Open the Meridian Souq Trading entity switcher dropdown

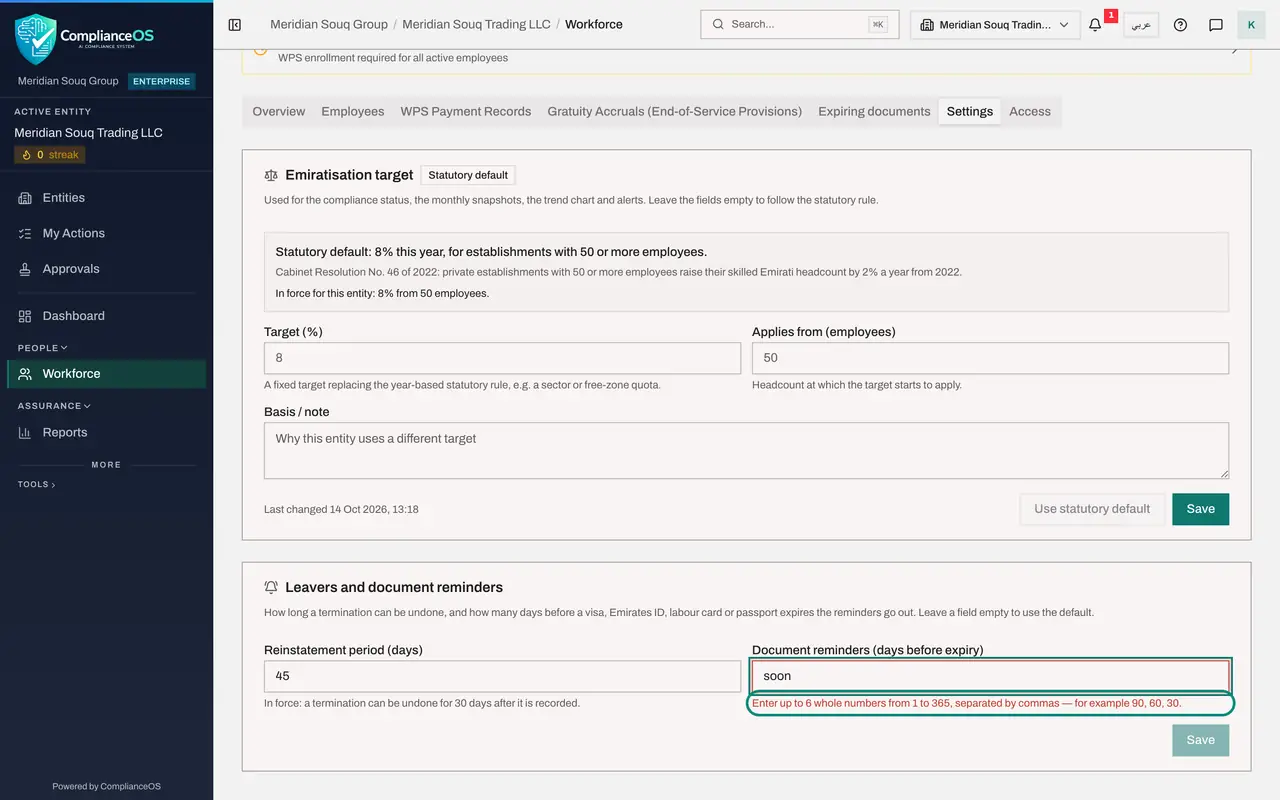click(995, 25)
